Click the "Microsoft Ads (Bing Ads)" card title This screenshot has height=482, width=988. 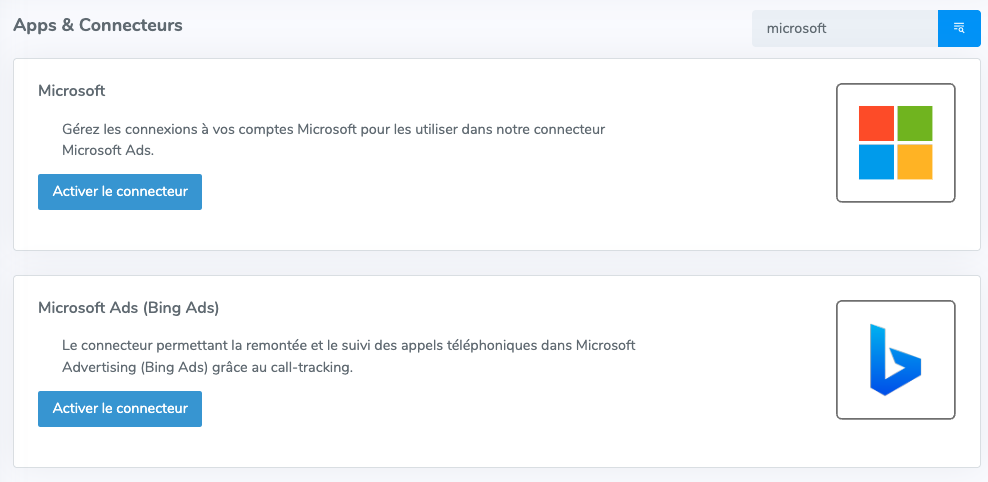click(x=128, y=308)
